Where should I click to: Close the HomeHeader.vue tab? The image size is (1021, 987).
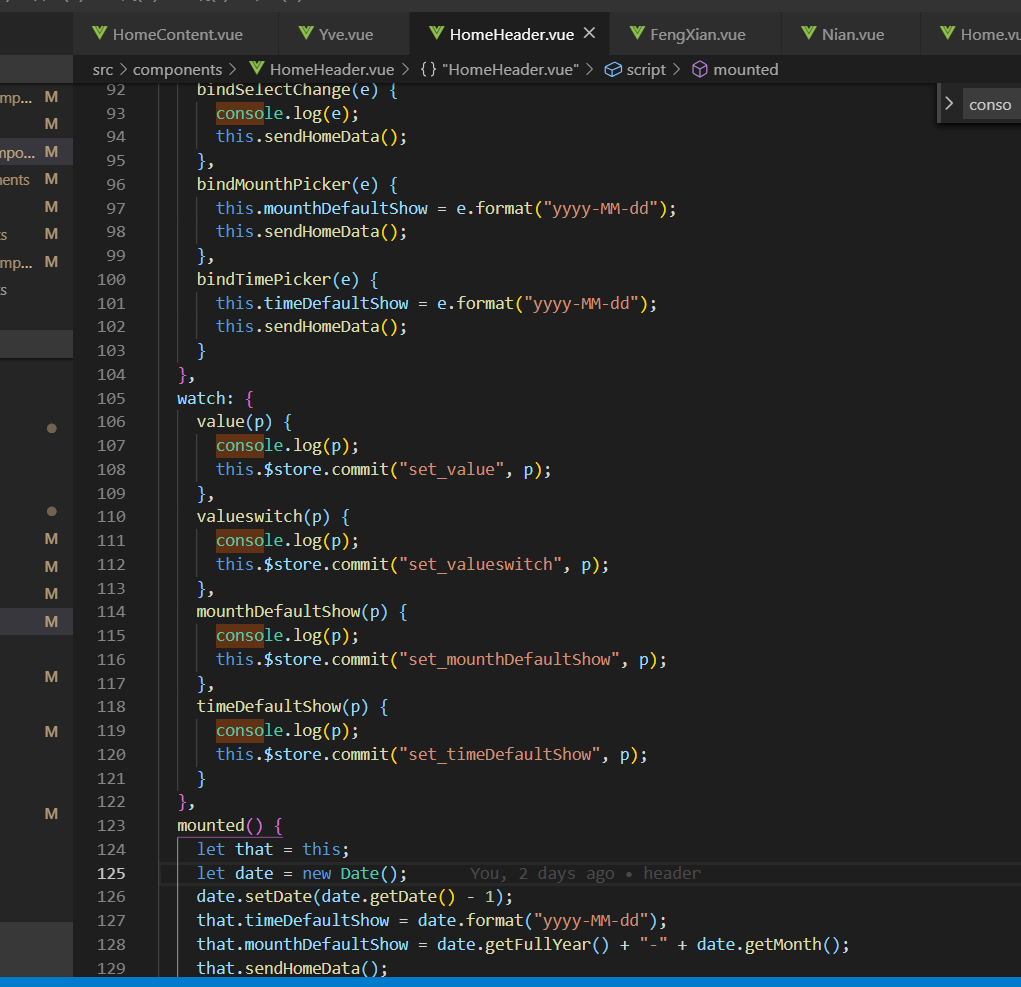tap(589, 33)
